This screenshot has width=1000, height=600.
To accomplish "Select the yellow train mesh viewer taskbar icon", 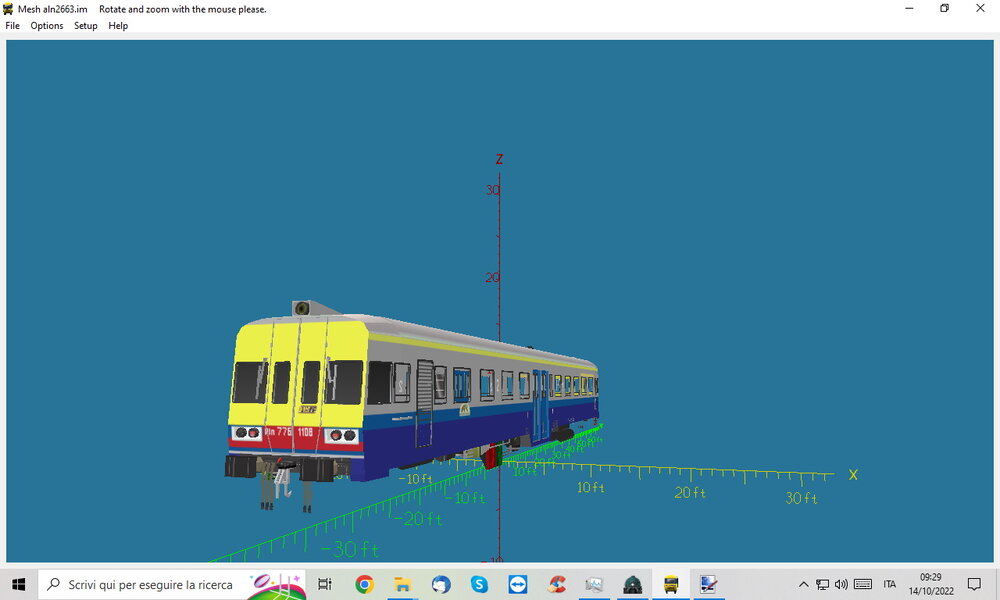I will point(671,584).
